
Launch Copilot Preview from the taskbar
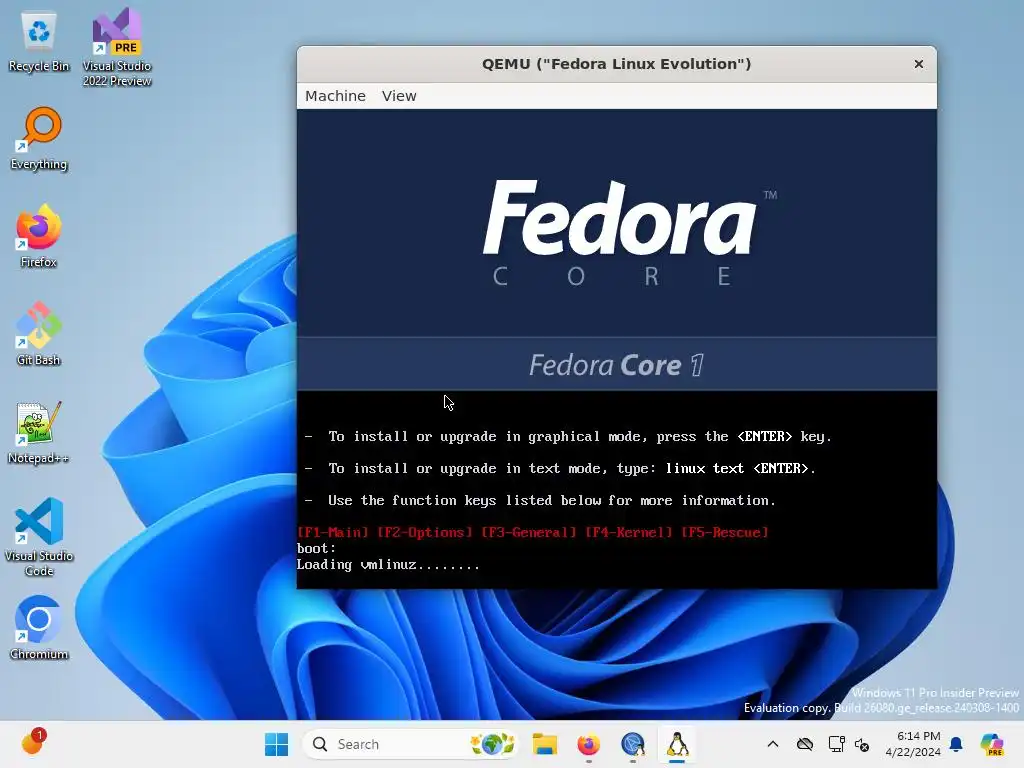(x=992, y=744)
